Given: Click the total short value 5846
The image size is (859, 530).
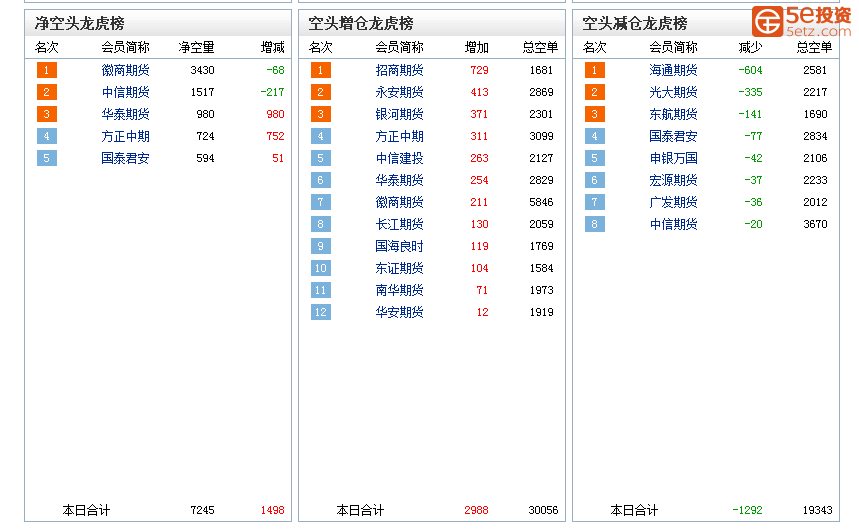Looking at the screenshot, I should tap(541, 202).
